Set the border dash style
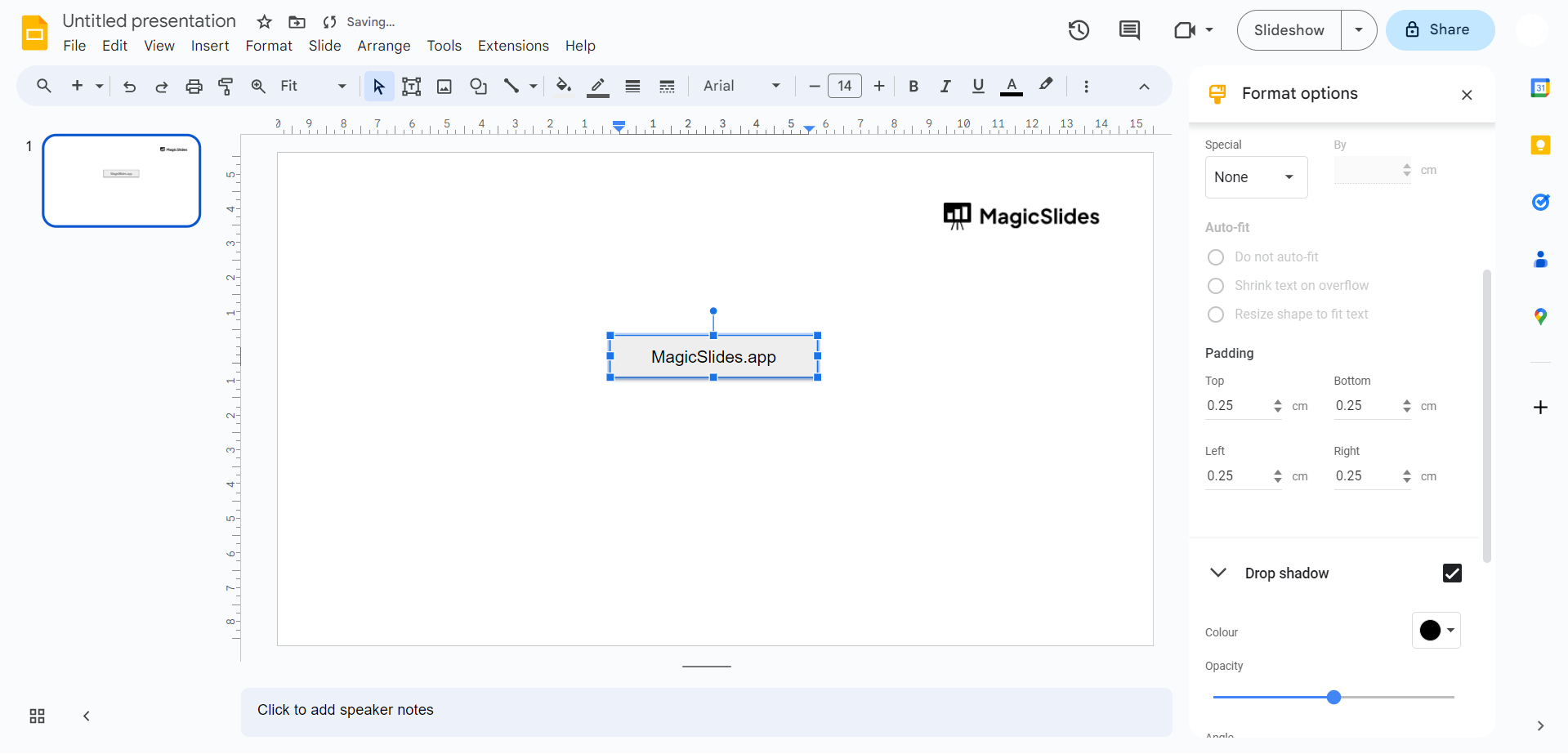1568x754 pixels. [667, 86]
